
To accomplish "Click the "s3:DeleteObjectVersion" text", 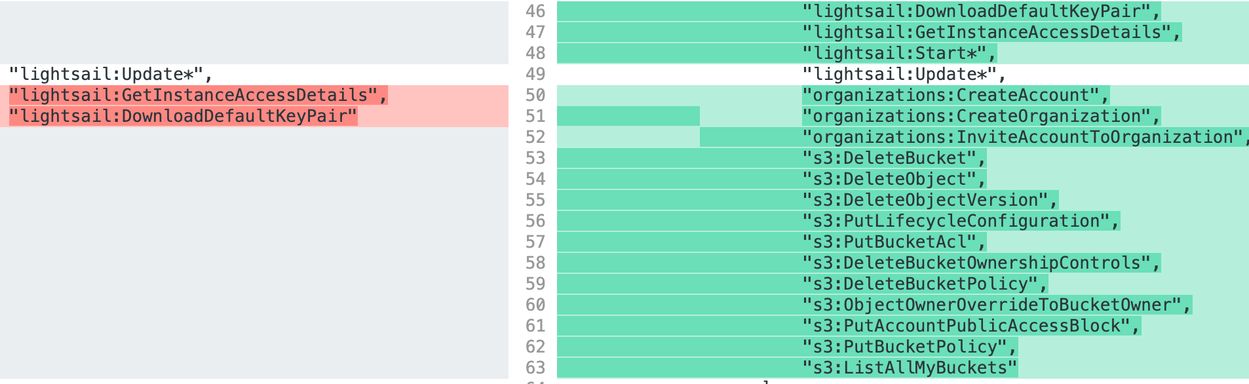I will tap(931, 201).
